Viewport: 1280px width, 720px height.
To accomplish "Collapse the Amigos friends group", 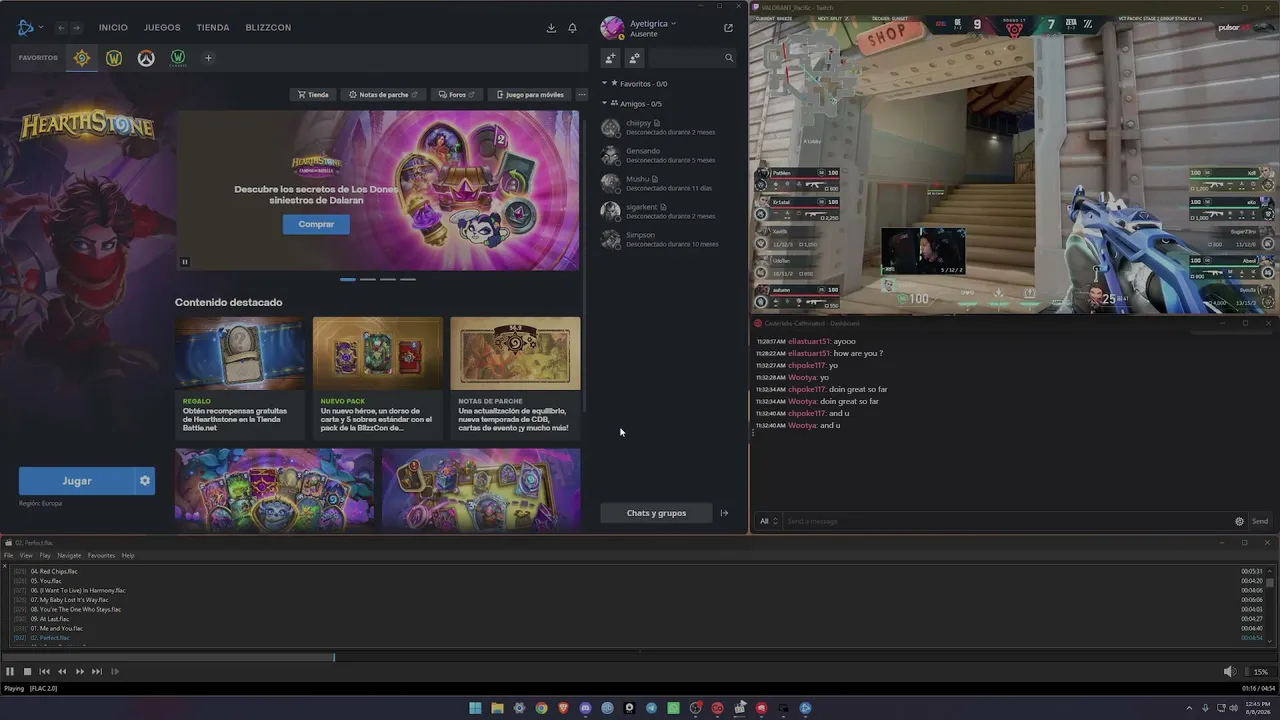I will point(604,104).
